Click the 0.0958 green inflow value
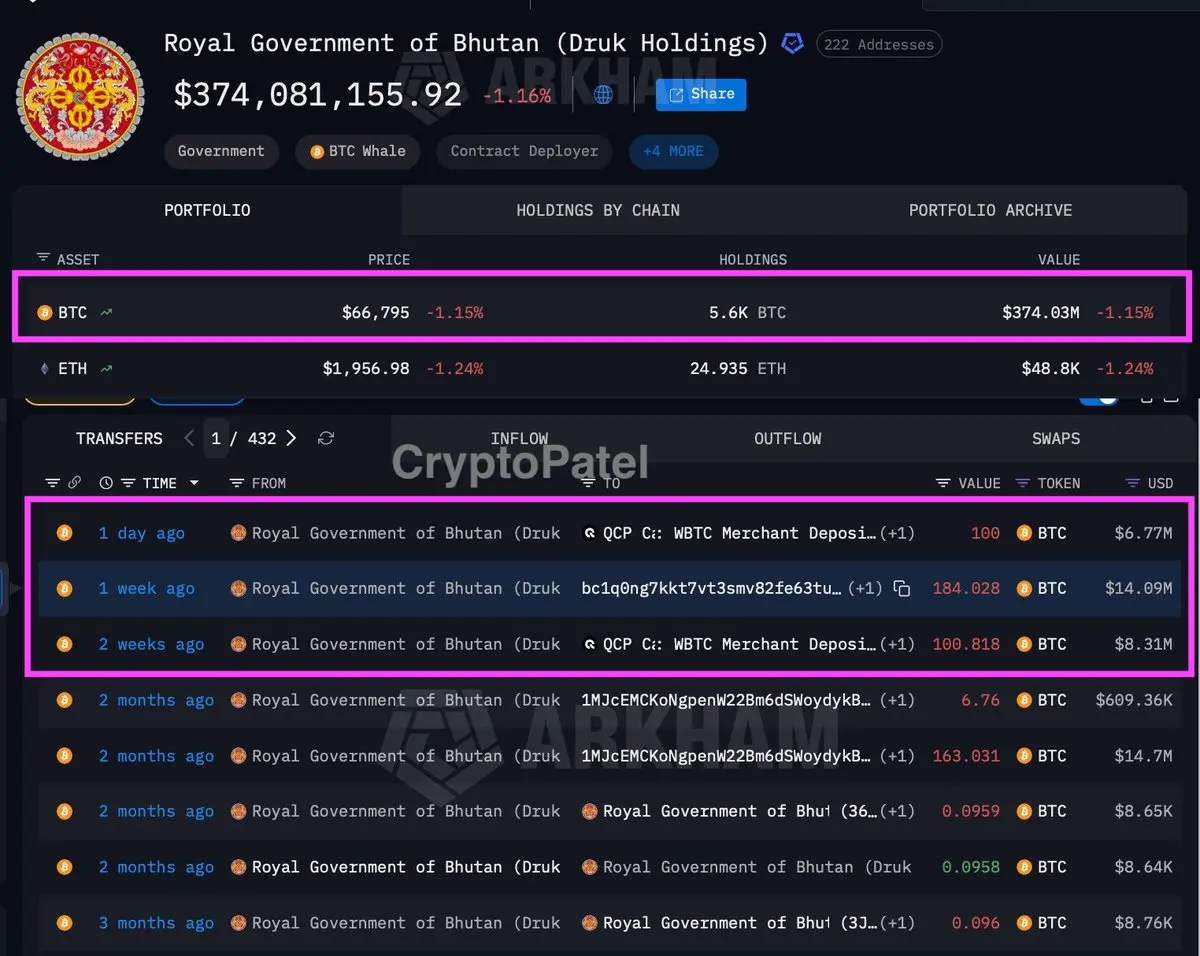 [971, 867]
